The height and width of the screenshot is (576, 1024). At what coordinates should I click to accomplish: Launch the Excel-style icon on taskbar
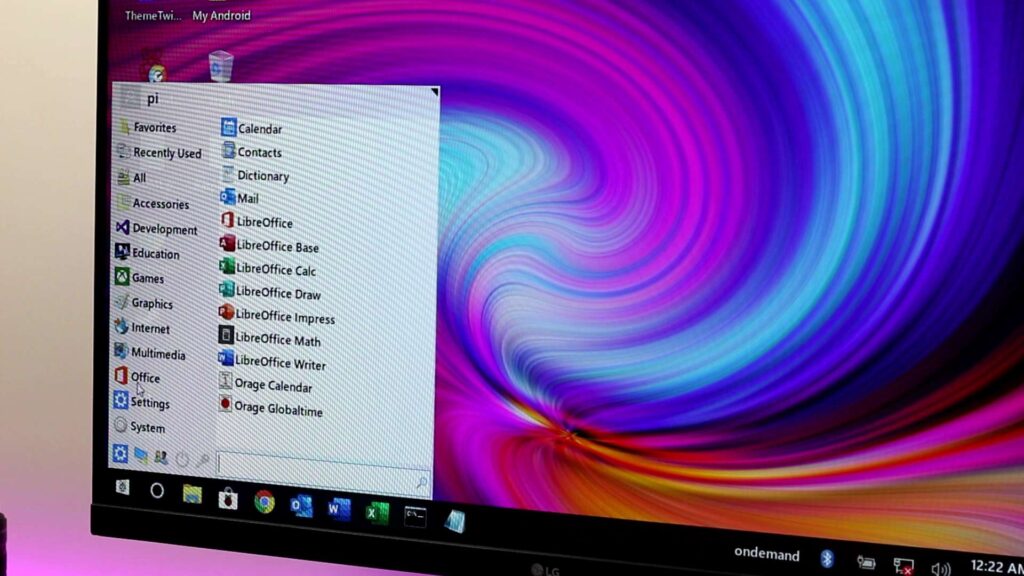pyautogui.click(x=376, y=513)
